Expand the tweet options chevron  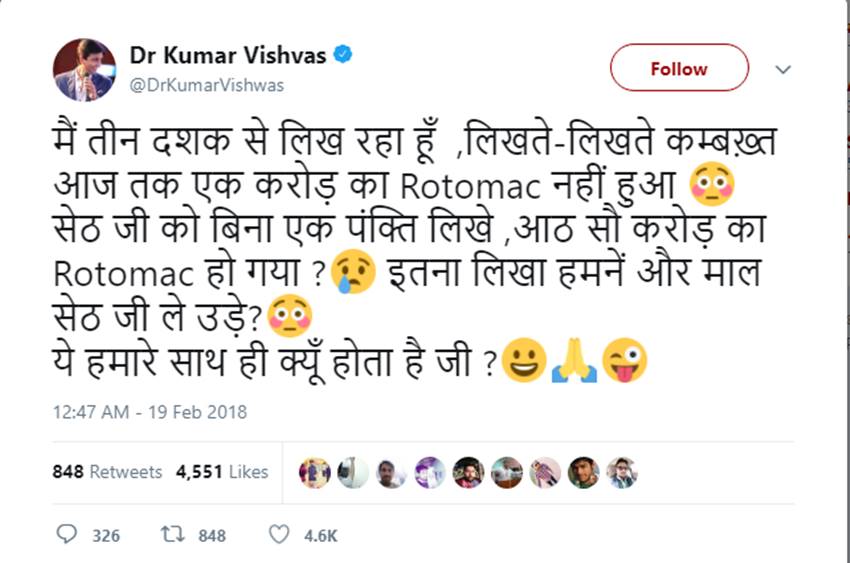coord(783,69)
